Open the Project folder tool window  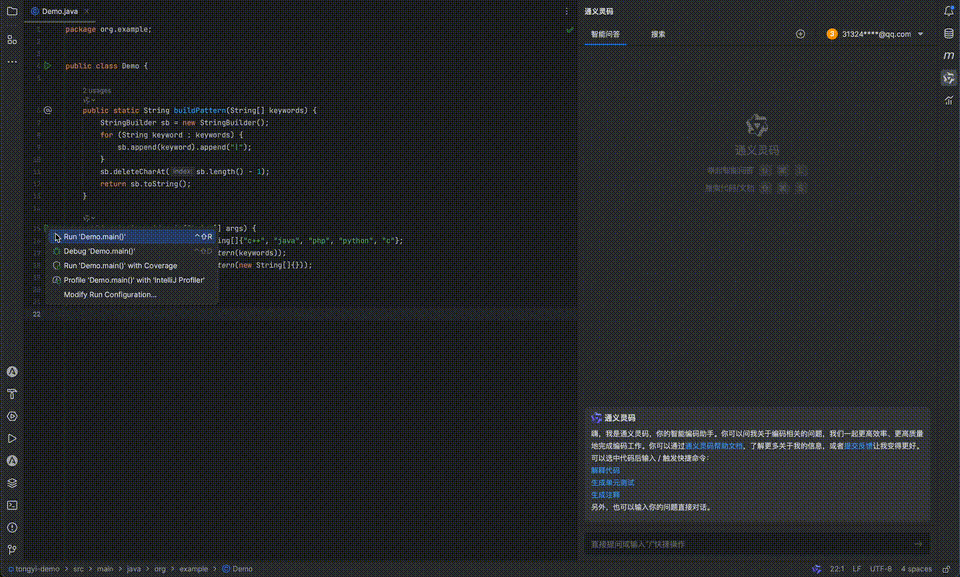tap(12, 11)
